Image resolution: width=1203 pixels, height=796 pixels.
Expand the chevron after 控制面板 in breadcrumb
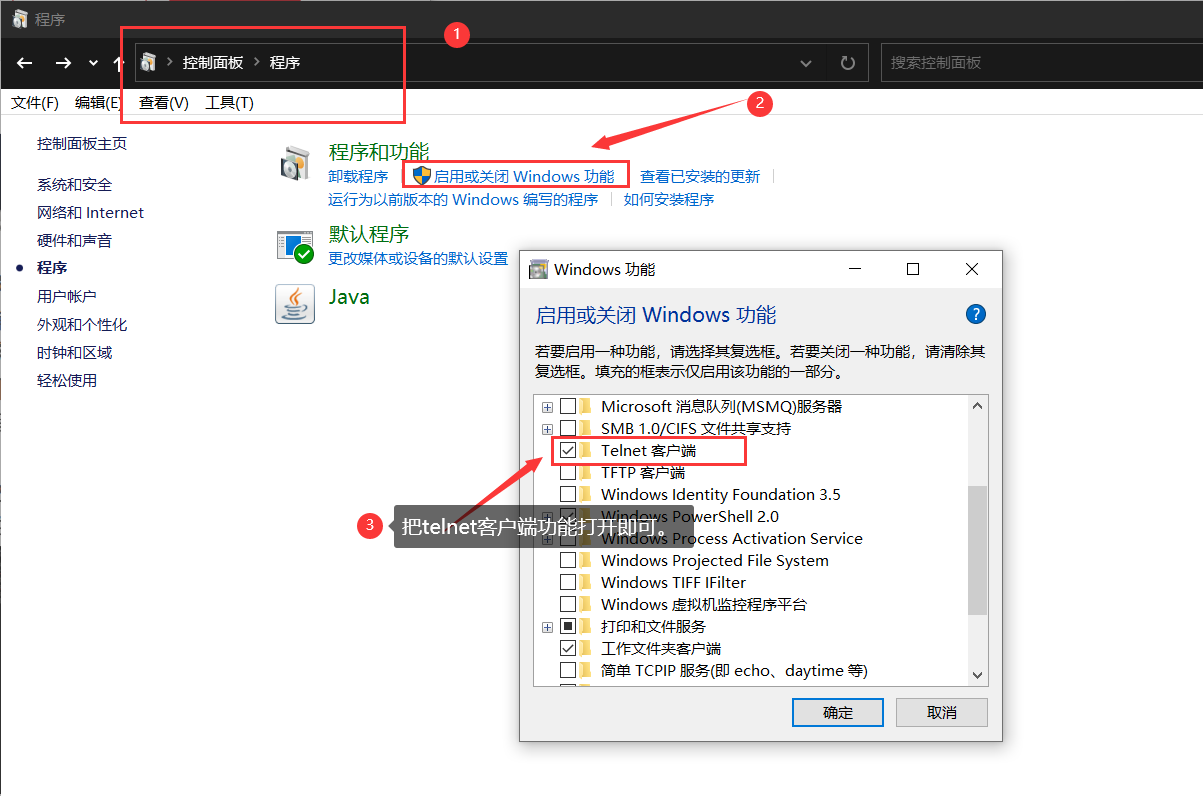256,62
